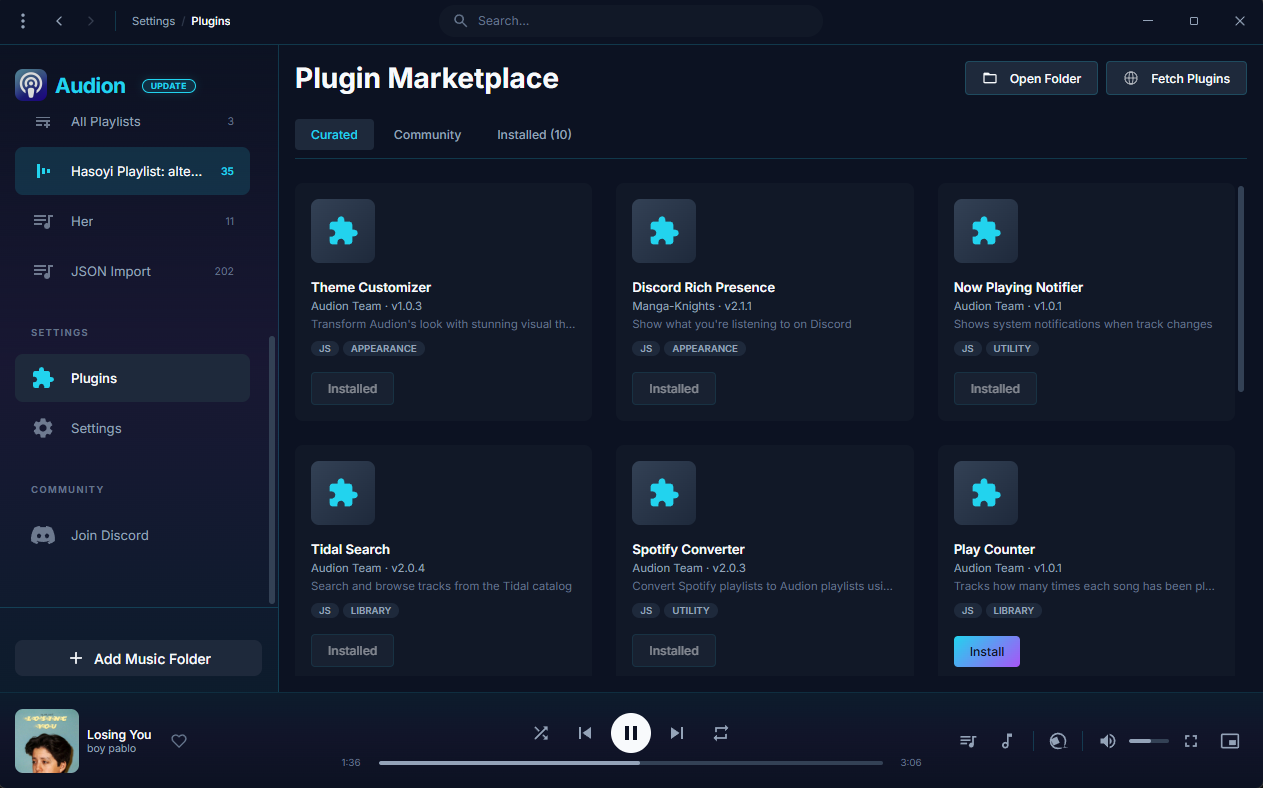This screenshot has height=788, width=1263.
Task: Select the Plugins puzzle piece icon
Action: (x=43, y=378)
